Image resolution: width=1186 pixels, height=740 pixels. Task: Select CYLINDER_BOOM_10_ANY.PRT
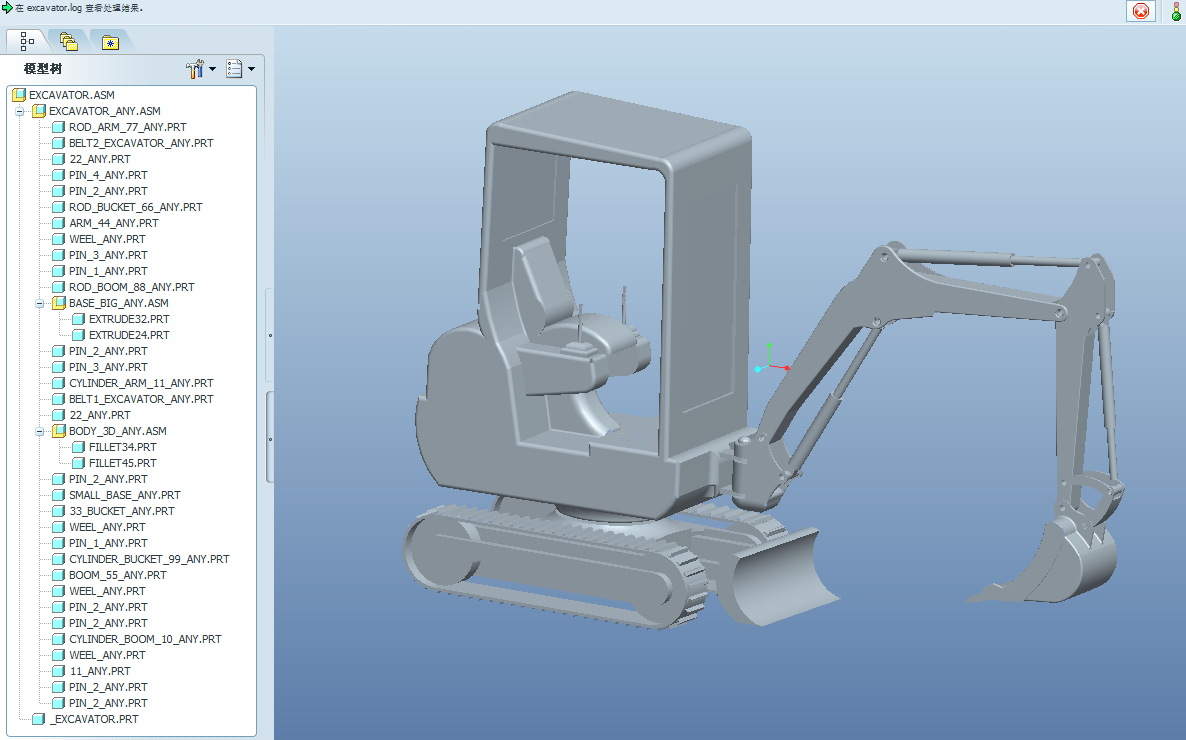(x=145, y=639)
